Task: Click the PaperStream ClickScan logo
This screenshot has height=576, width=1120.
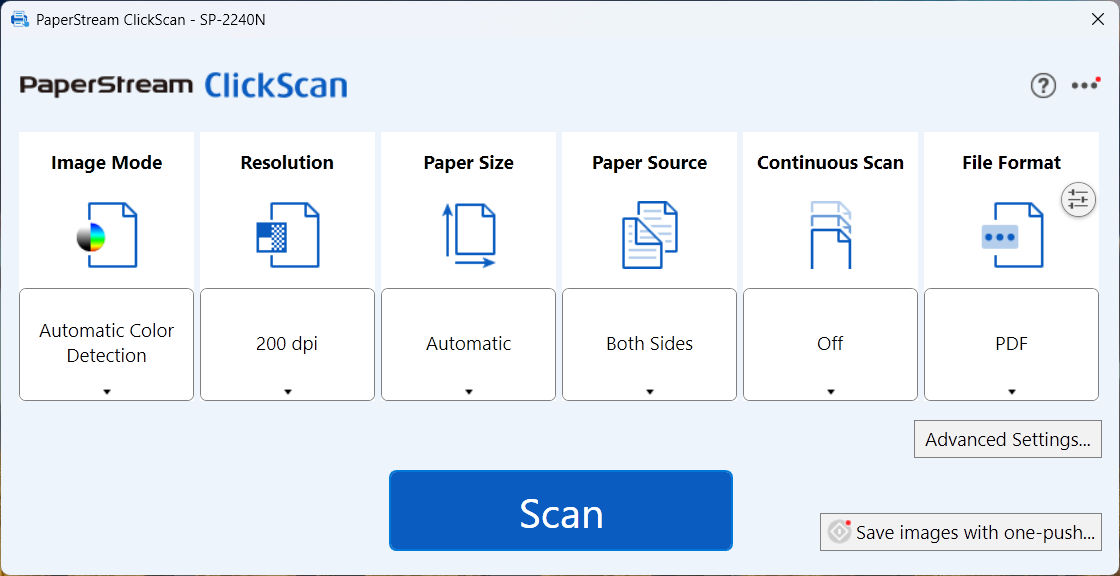Action: click(x=184, y=85)
